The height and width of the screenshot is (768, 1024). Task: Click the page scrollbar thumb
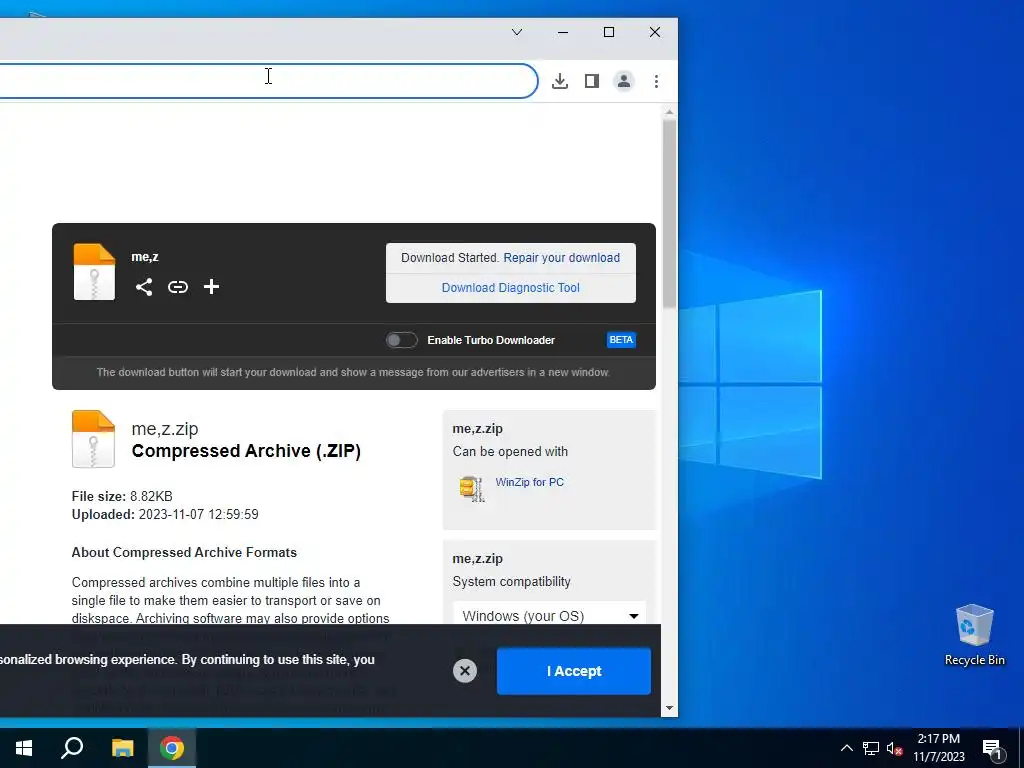[x=669, y=214]
